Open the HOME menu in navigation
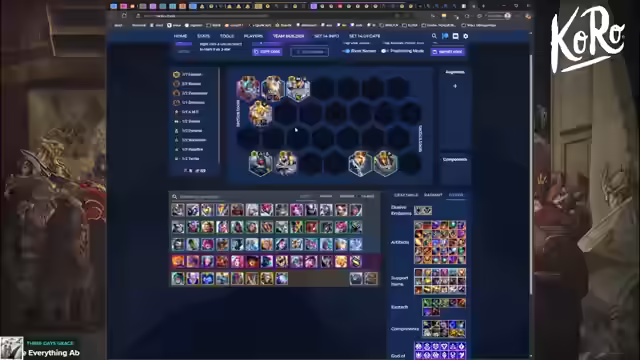 click(x=180, y=36)
